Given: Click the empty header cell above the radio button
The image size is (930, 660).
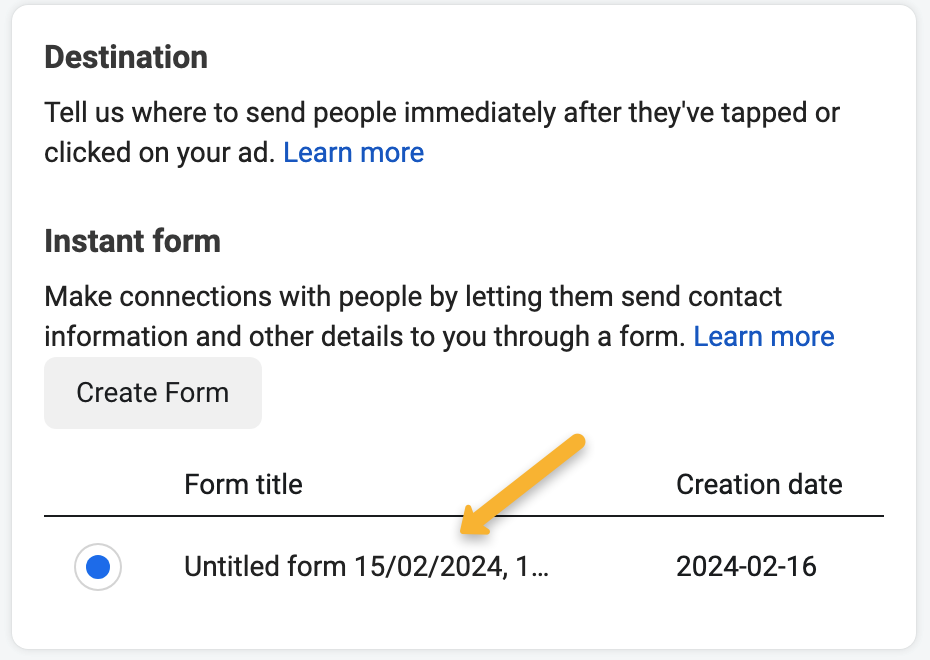Looking at the screenshot, I should (98, 485).
